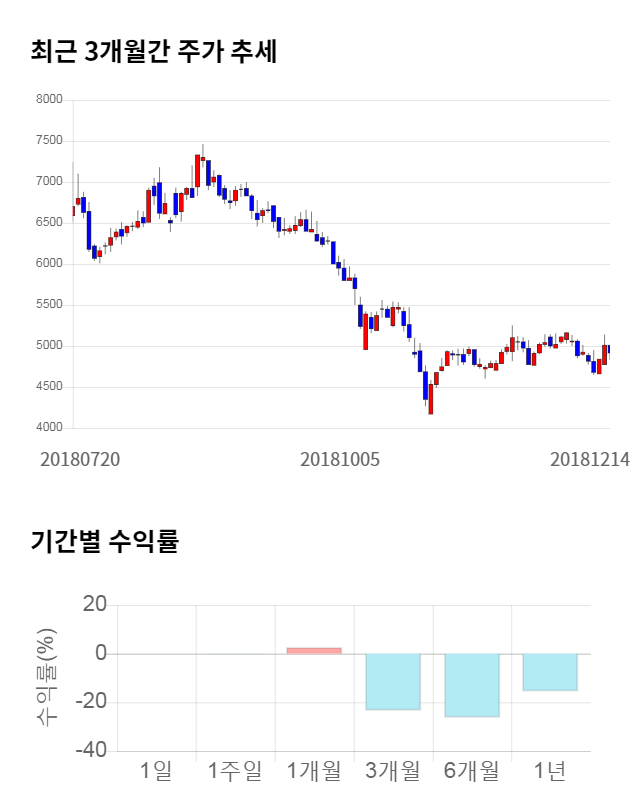The image size is (640, 810).
Task: Click the 6000 price axis label
Action: [x=49, y=264]
